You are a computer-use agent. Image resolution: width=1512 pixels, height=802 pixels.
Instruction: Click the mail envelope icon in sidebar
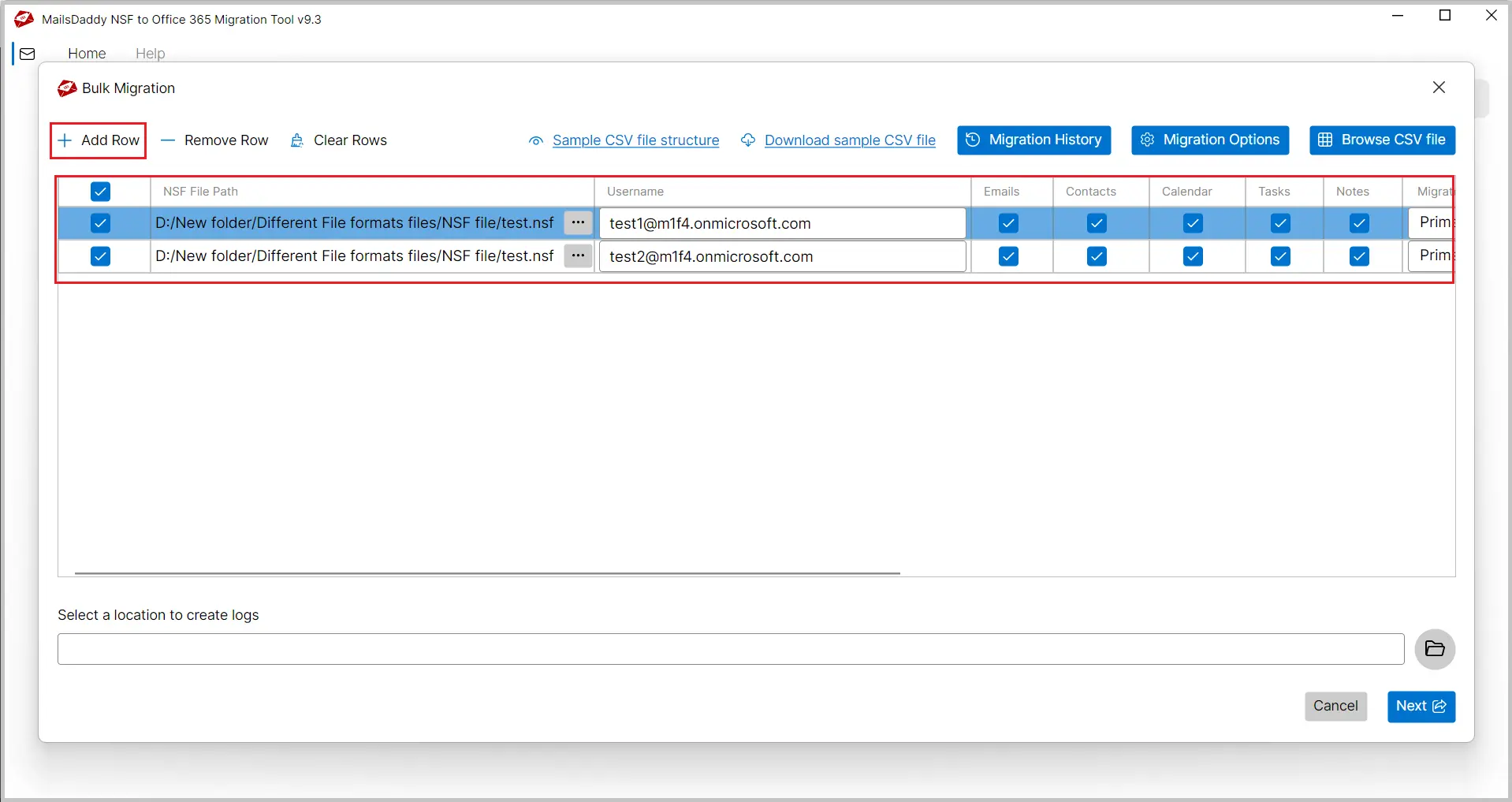[28, 54]
